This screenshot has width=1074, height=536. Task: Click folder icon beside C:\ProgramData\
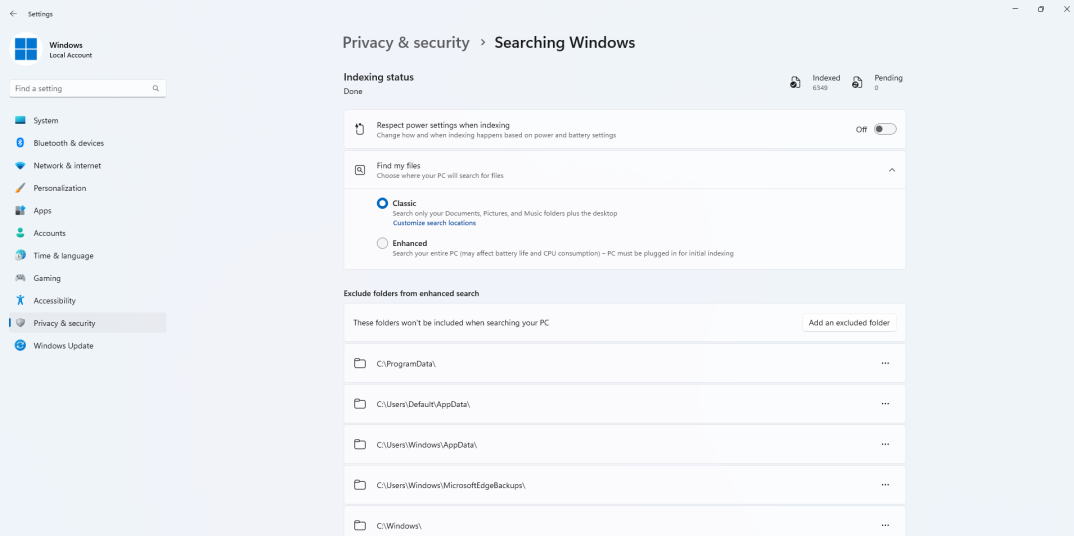tap(360, 363)
